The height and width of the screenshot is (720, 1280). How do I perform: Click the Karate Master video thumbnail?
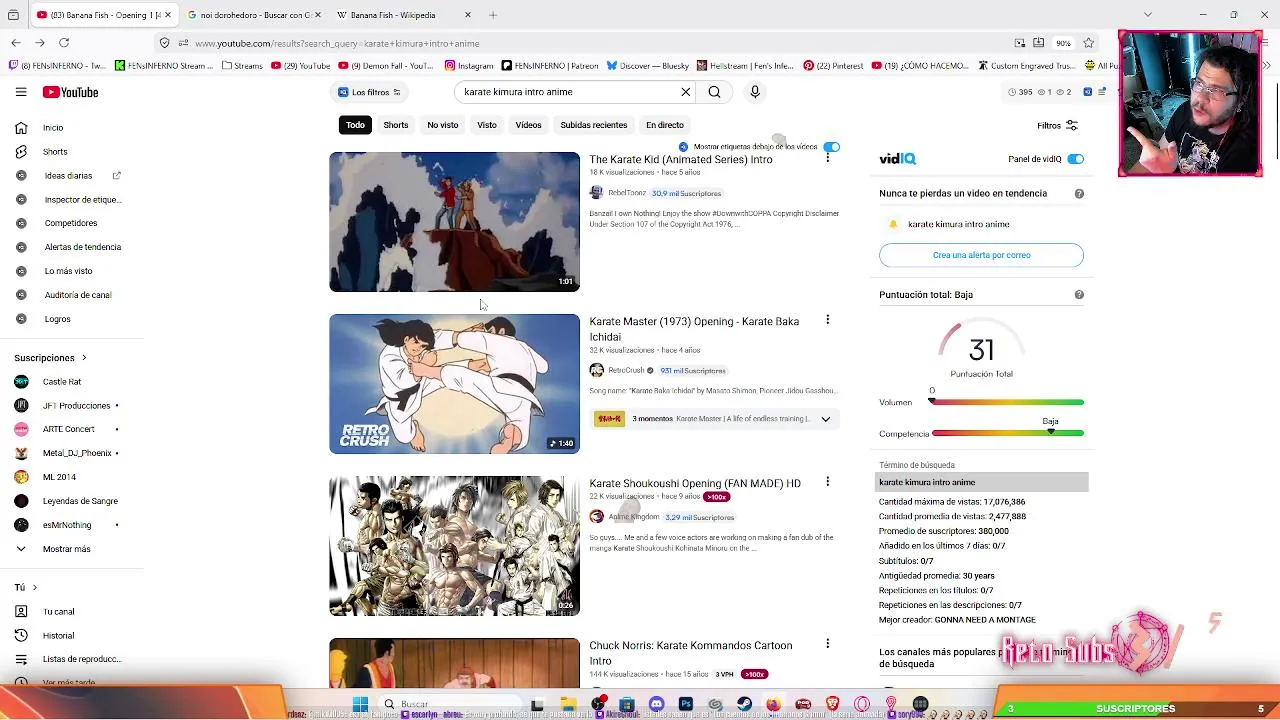click(x=454, y=384)
